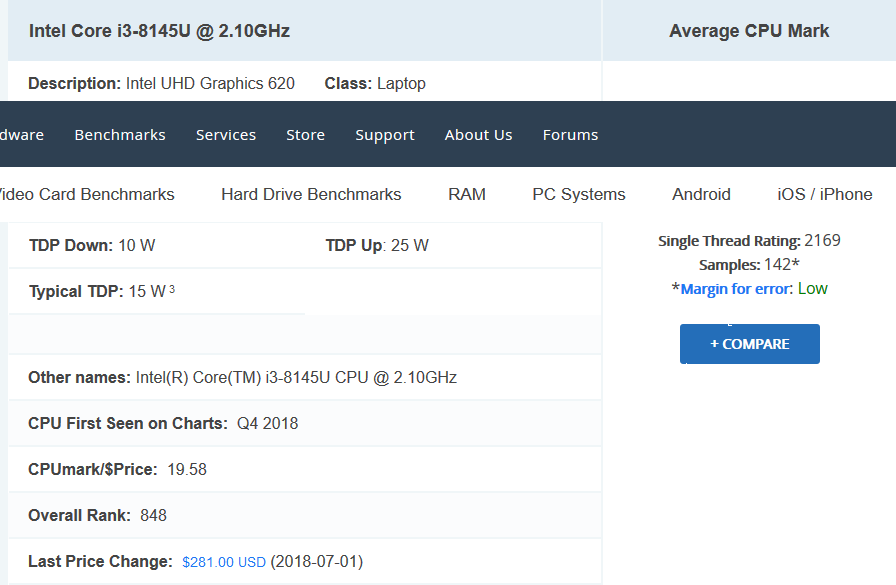The height and width of the screenshot is (585, 896).
Task: Select Support in the navigation bar
Action: (385, 135)
